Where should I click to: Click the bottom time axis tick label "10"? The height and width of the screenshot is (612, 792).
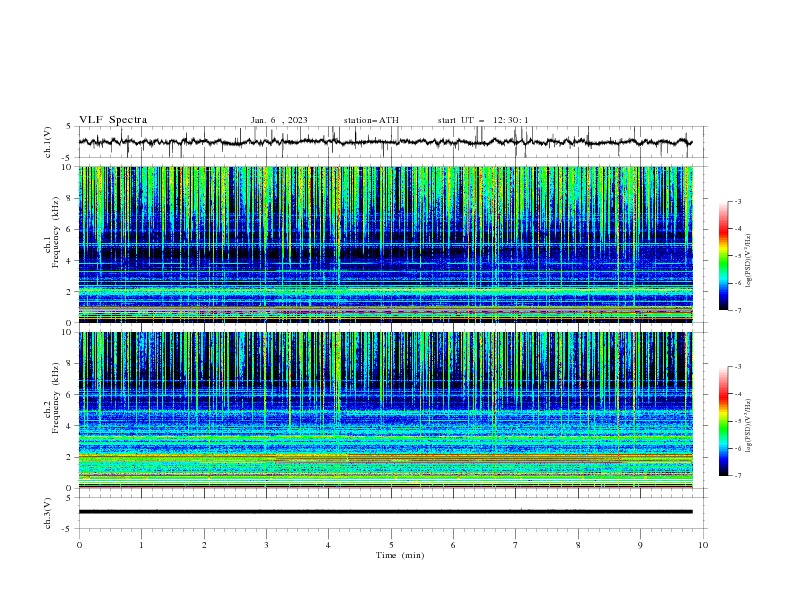[x=703, y=545]
